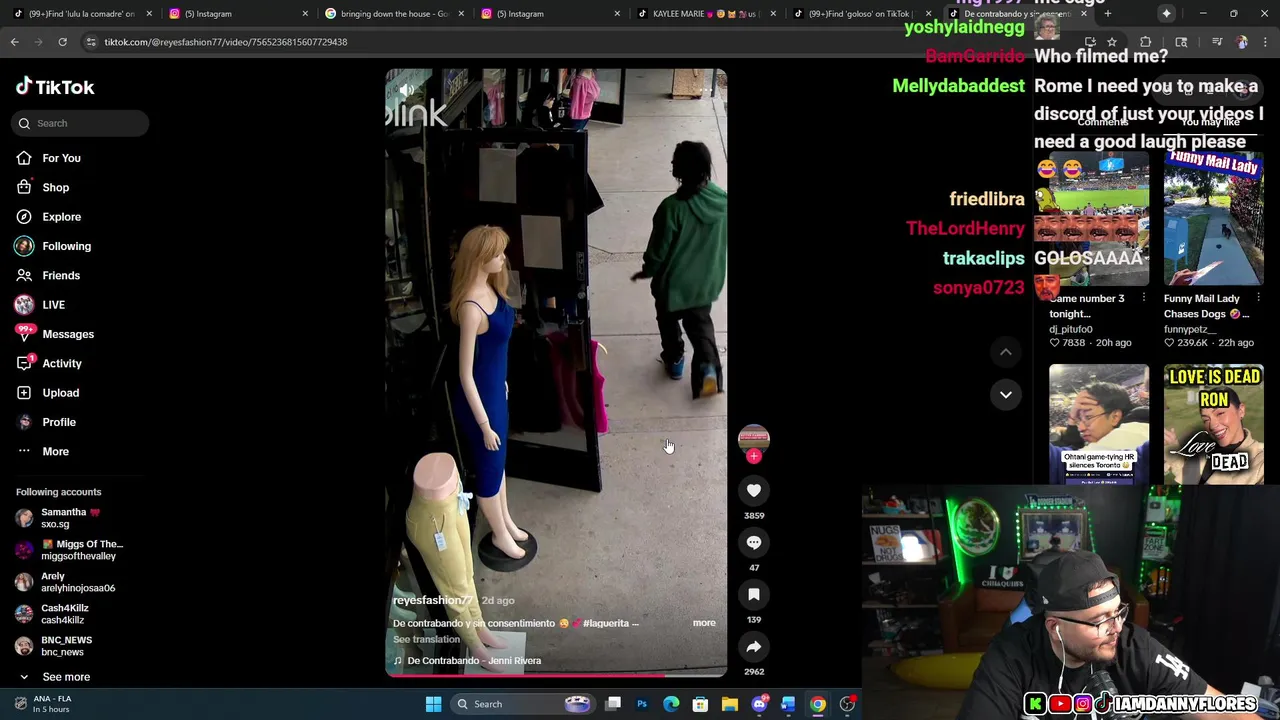Open Windows Start menu
Screen dimensions: 1280x720
click(x=433, y=704)
